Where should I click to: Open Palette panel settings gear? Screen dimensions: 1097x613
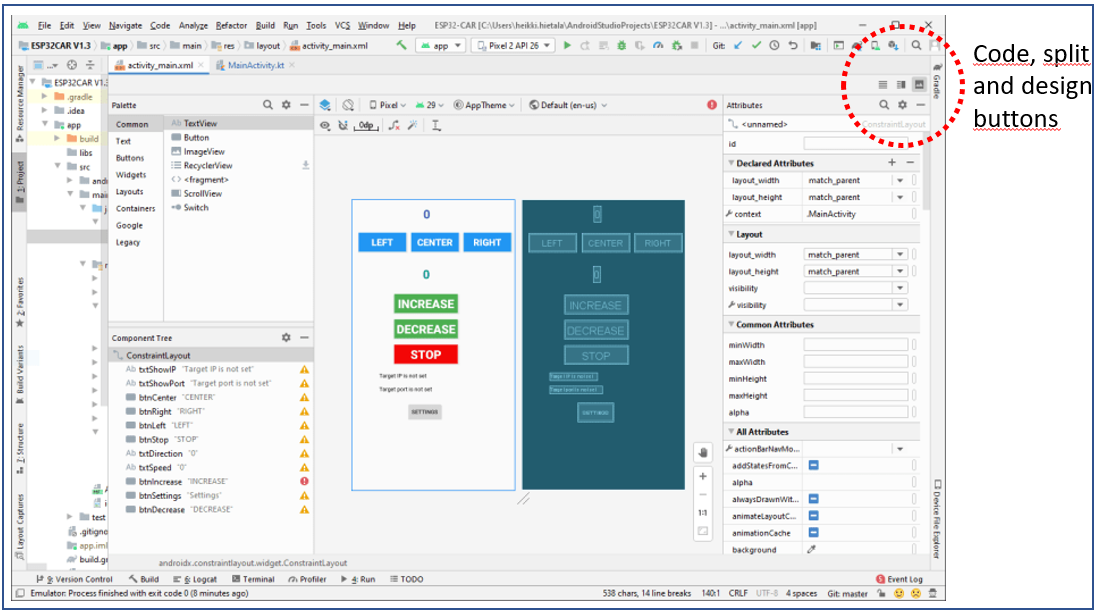pyautogui.click(x=286, y=105)
